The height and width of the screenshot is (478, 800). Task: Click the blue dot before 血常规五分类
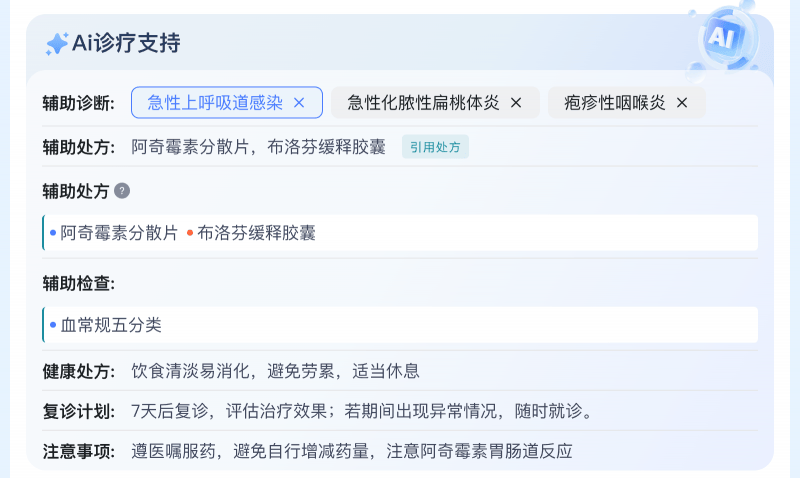[x=53, y=325]
